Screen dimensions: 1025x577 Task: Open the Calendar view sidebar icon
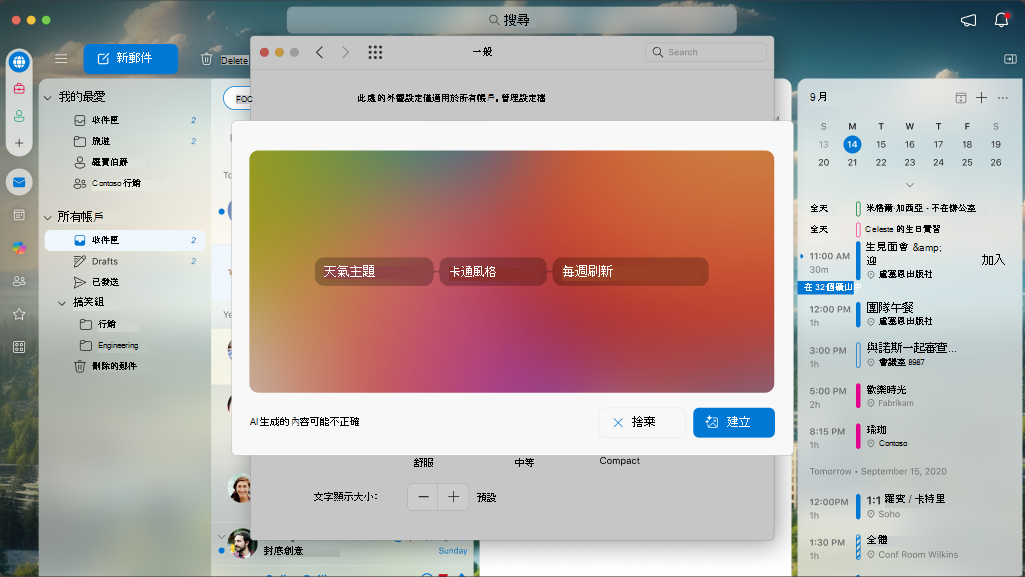[x=19, y=215]
